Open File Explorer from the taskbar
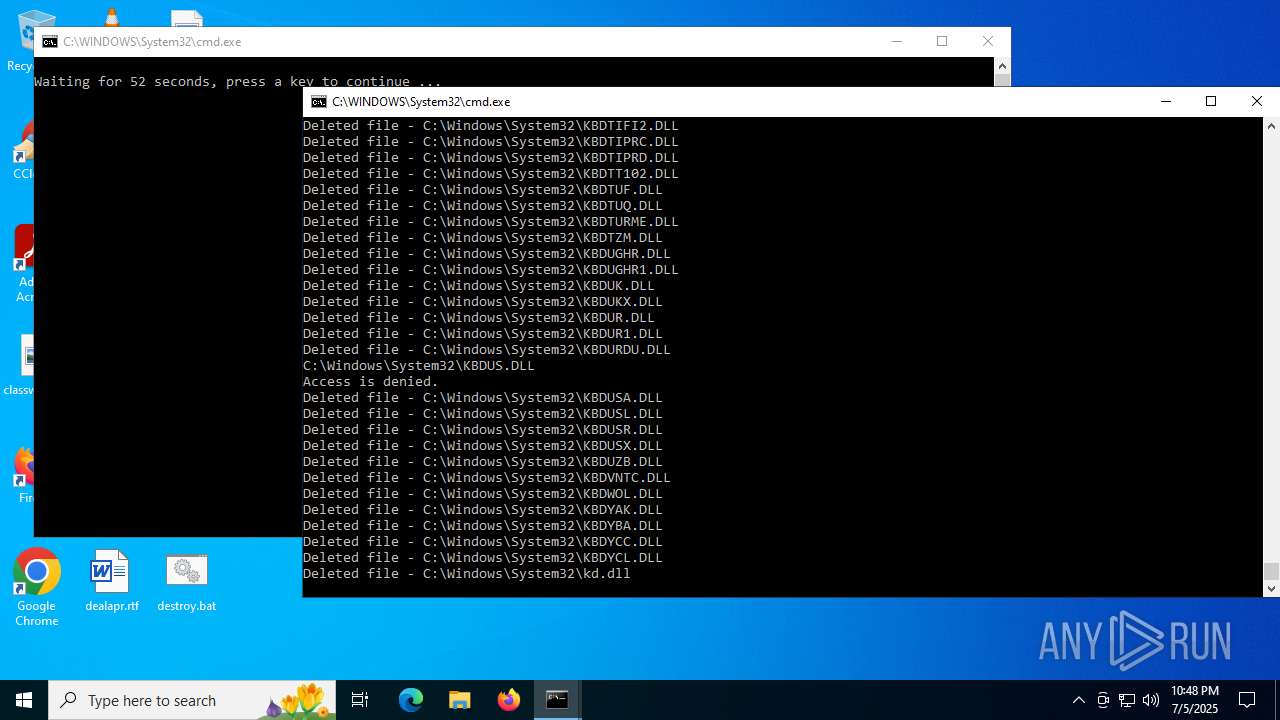Screen dimensions: 1280x720 pos(459,700)
